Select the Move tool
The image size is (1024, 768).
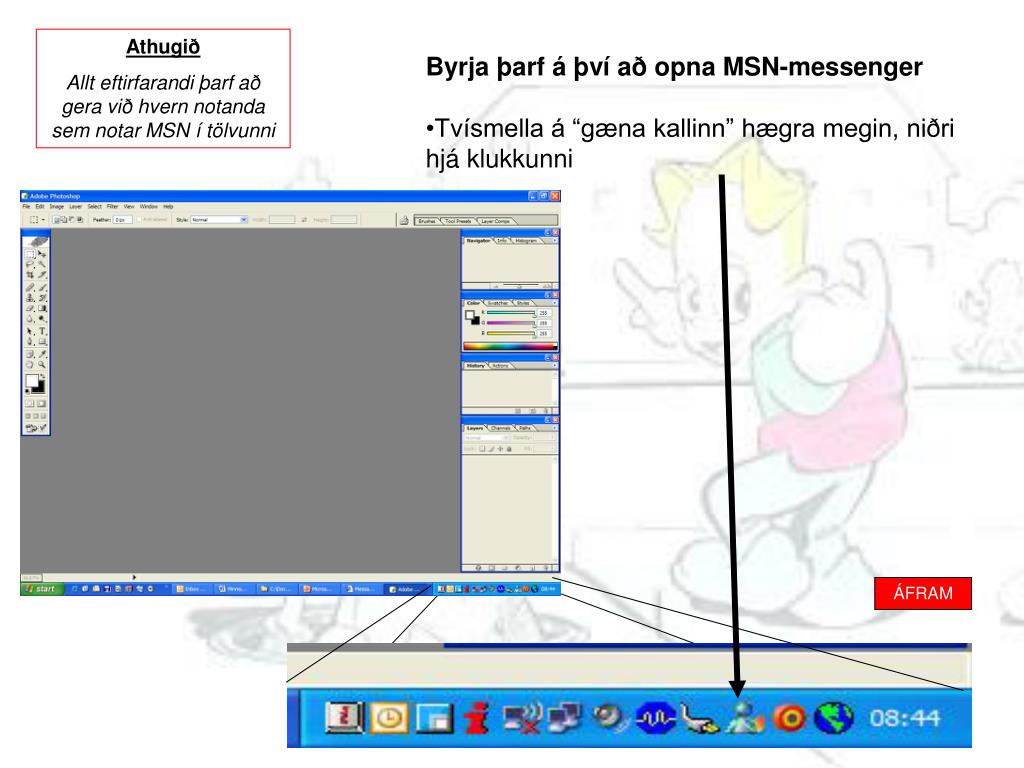[42, 254]
